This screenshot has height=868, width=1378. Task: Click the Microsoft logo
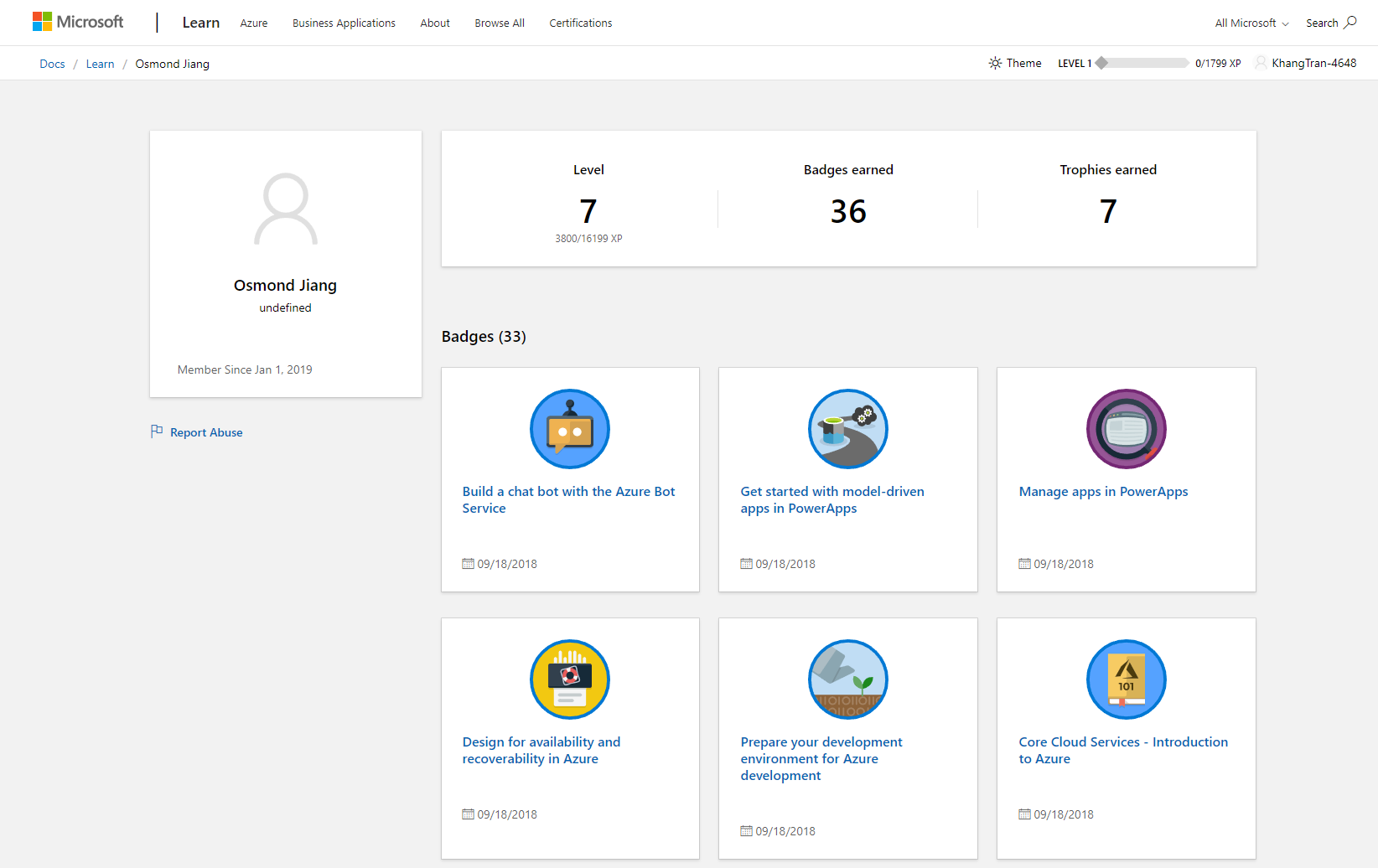coord(78,22)
